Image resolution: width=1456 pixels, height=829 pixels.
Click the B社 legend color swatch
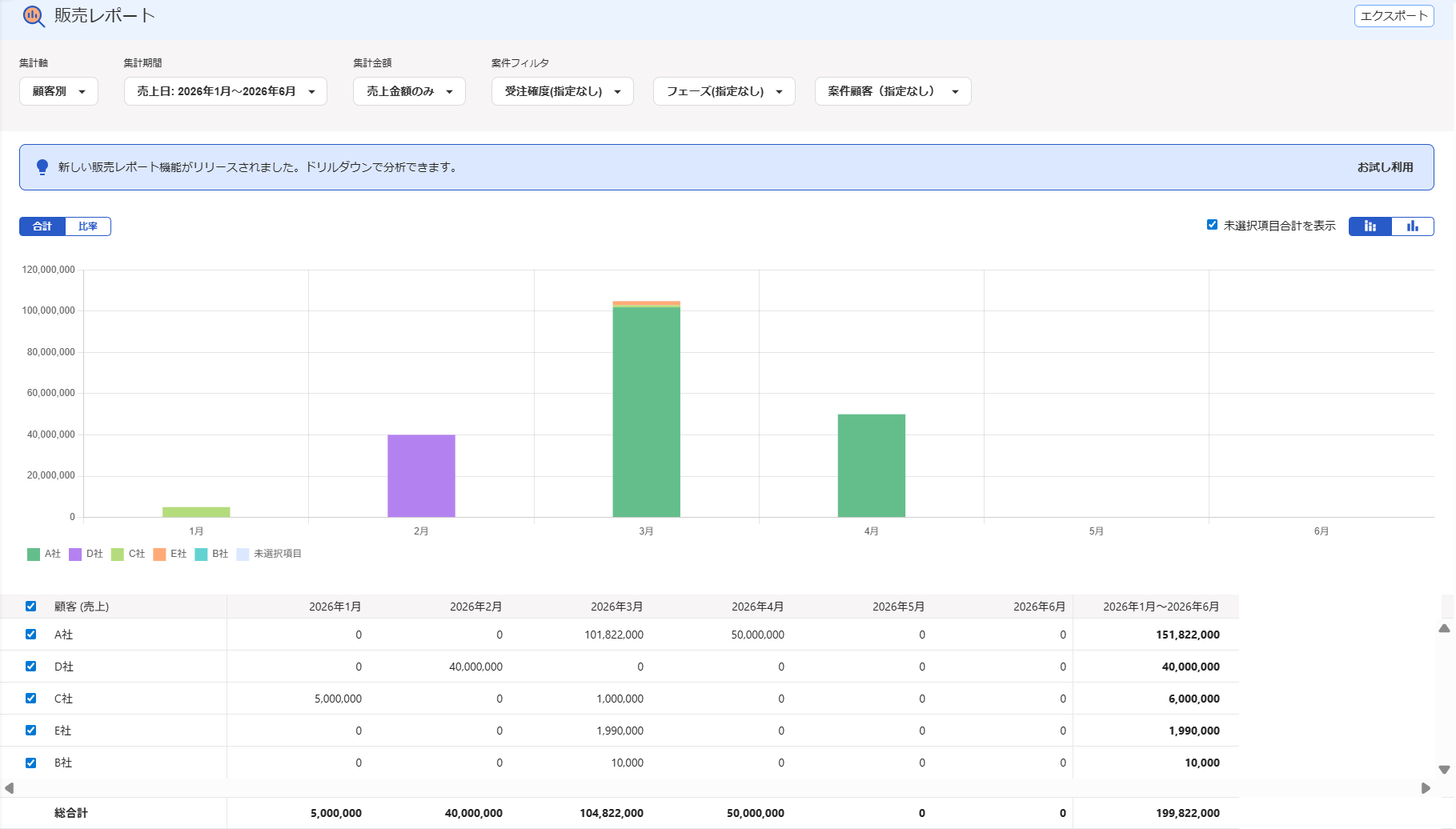pos(201,554)
